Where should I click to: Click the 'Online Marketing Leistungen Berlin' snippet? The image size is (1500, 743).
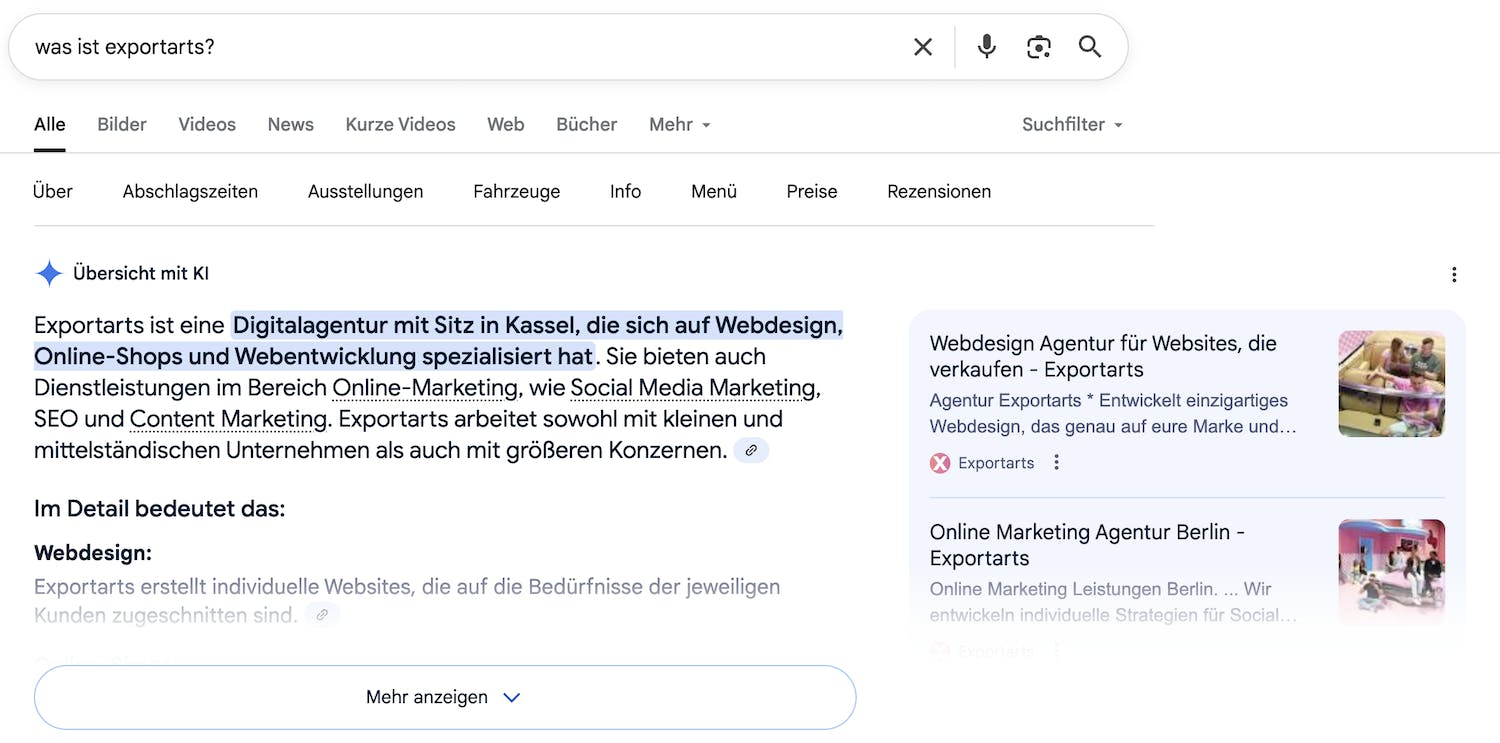(x=1114, y=602)
